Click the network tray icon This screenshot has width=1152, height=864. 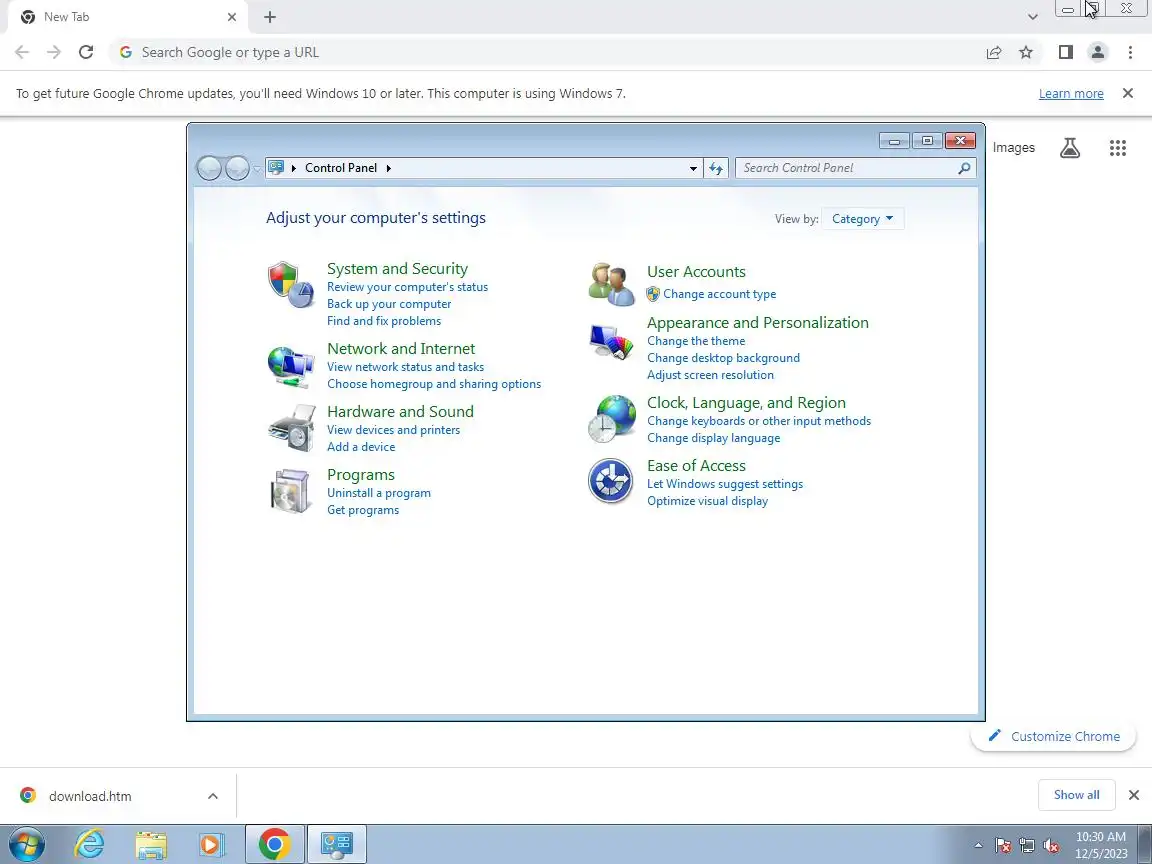coord(1027,846)
